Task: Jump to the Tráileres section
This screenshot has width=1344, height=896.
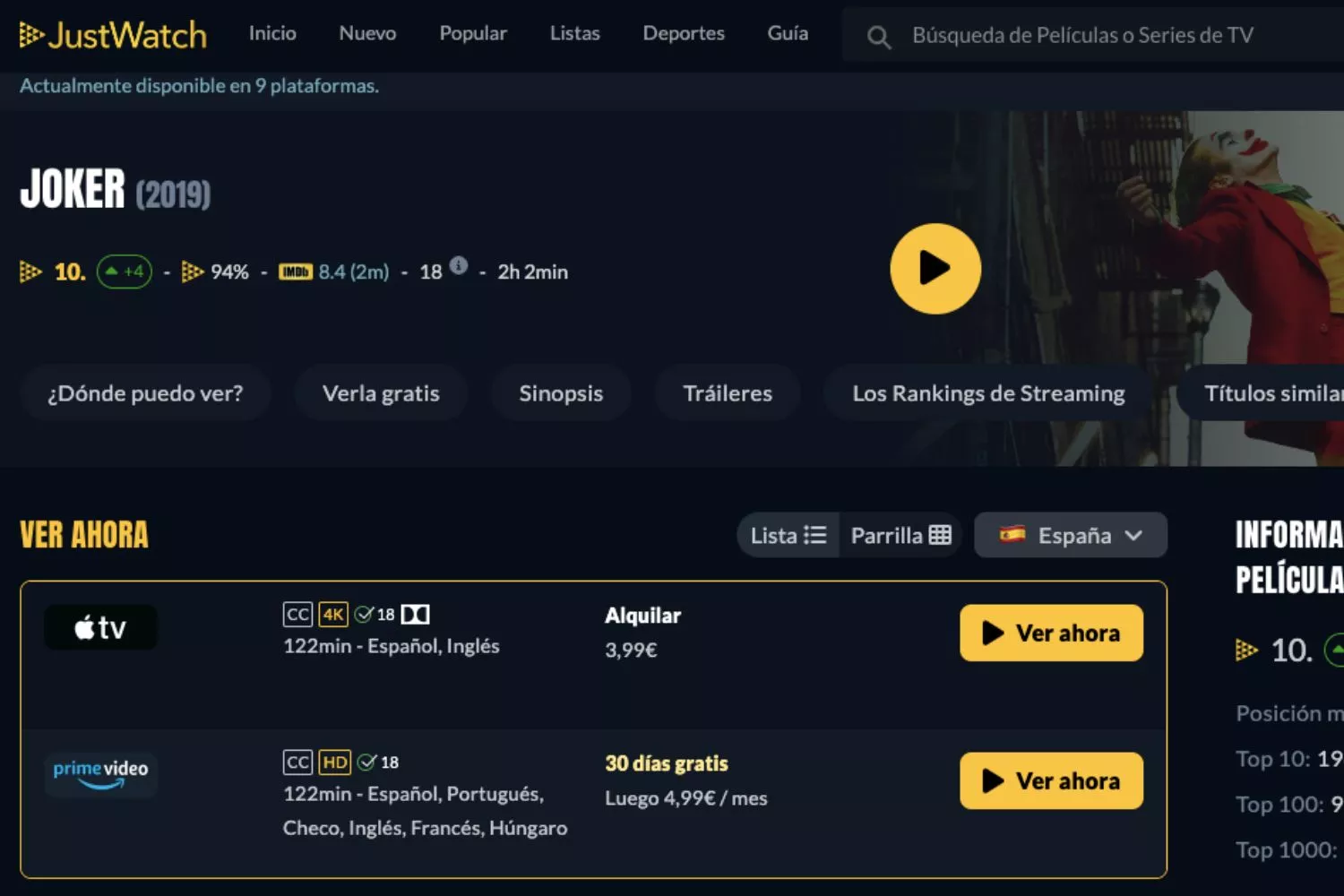Action: 728,393
